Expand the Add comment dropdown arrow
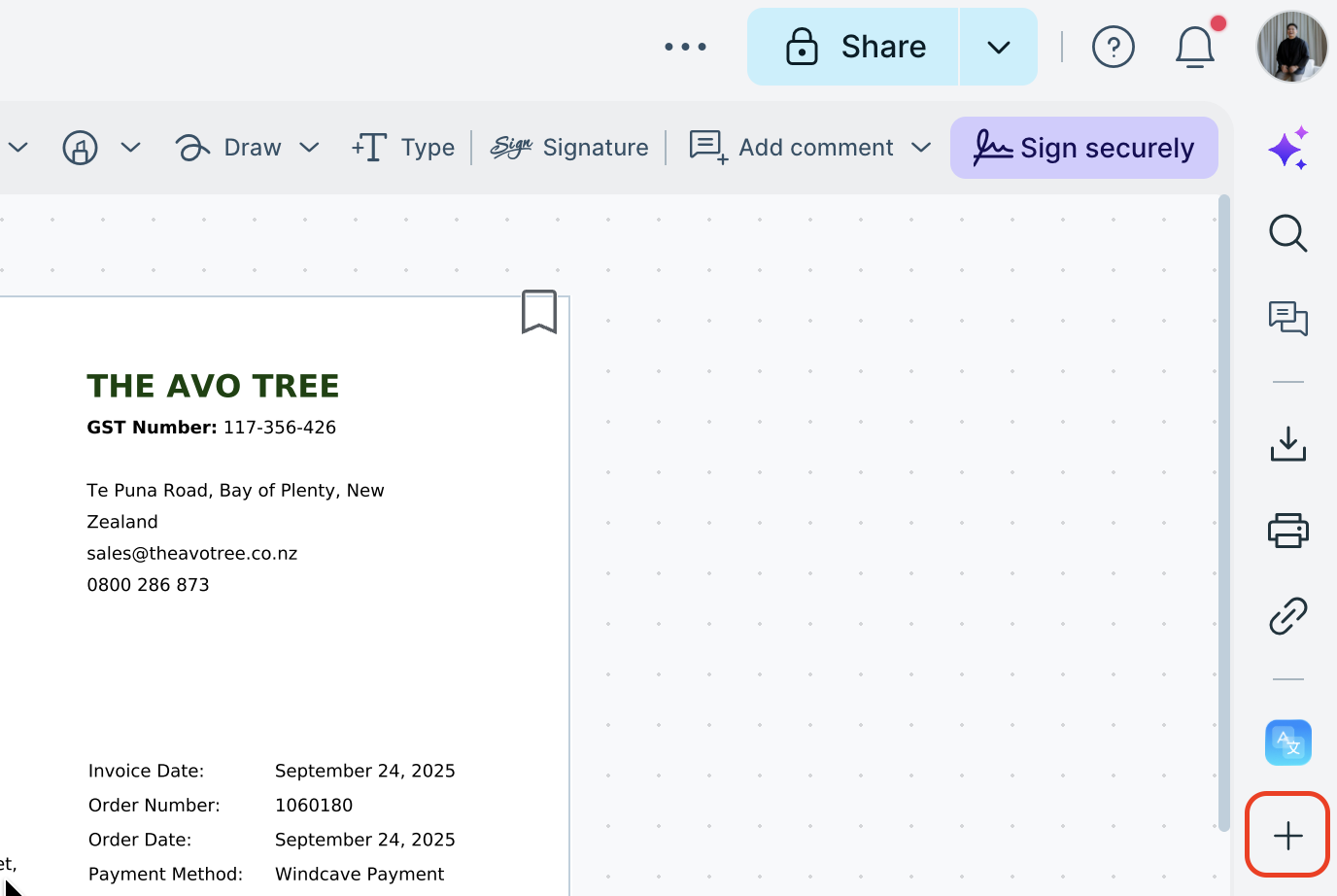 tap(921, 148)
